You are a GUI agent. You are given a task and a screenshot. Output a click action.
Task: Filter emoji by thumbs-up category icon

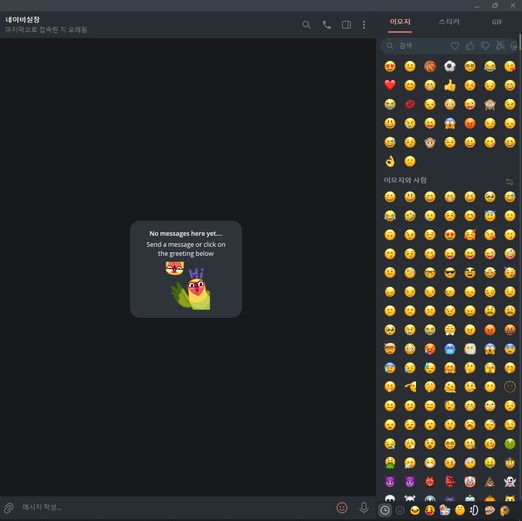tap(470, 46)
